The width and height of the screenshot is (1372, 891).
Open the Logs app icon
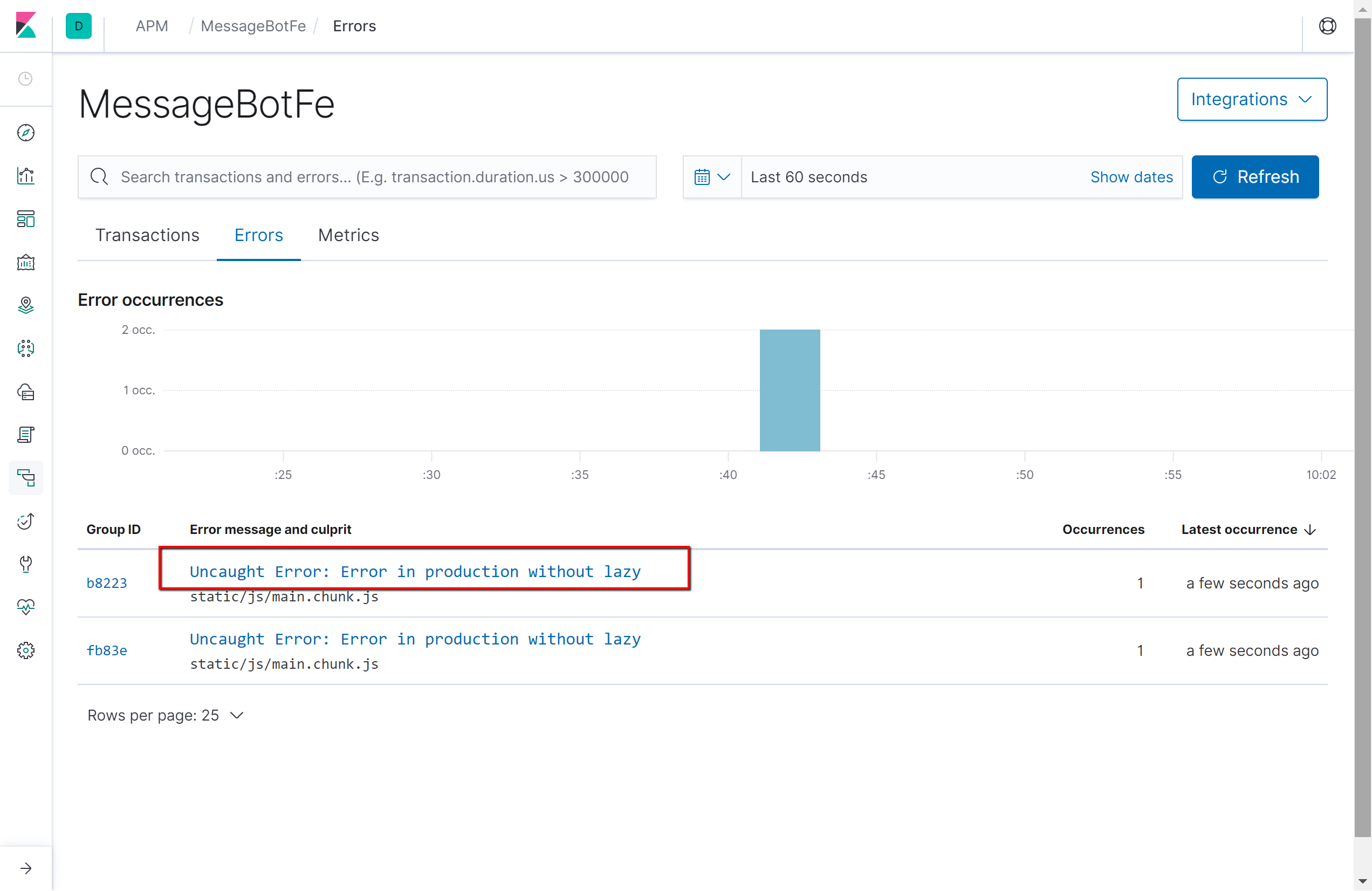tap(26, 434)
